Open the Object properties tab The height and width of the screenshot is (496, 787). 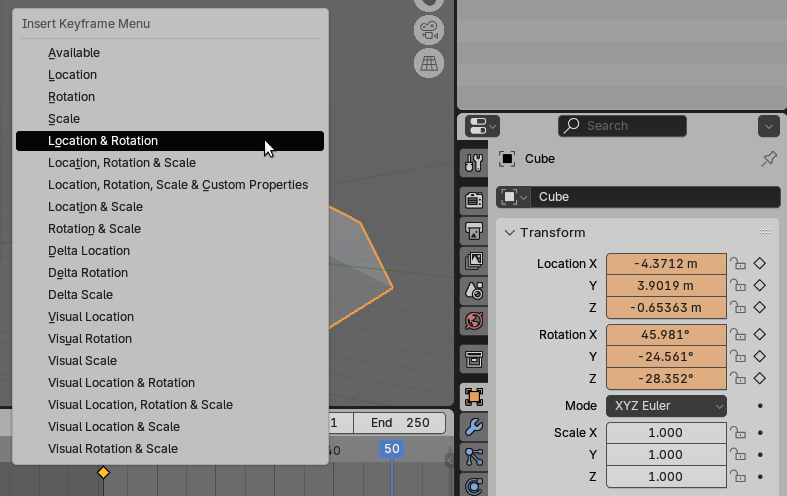point(474,397)
